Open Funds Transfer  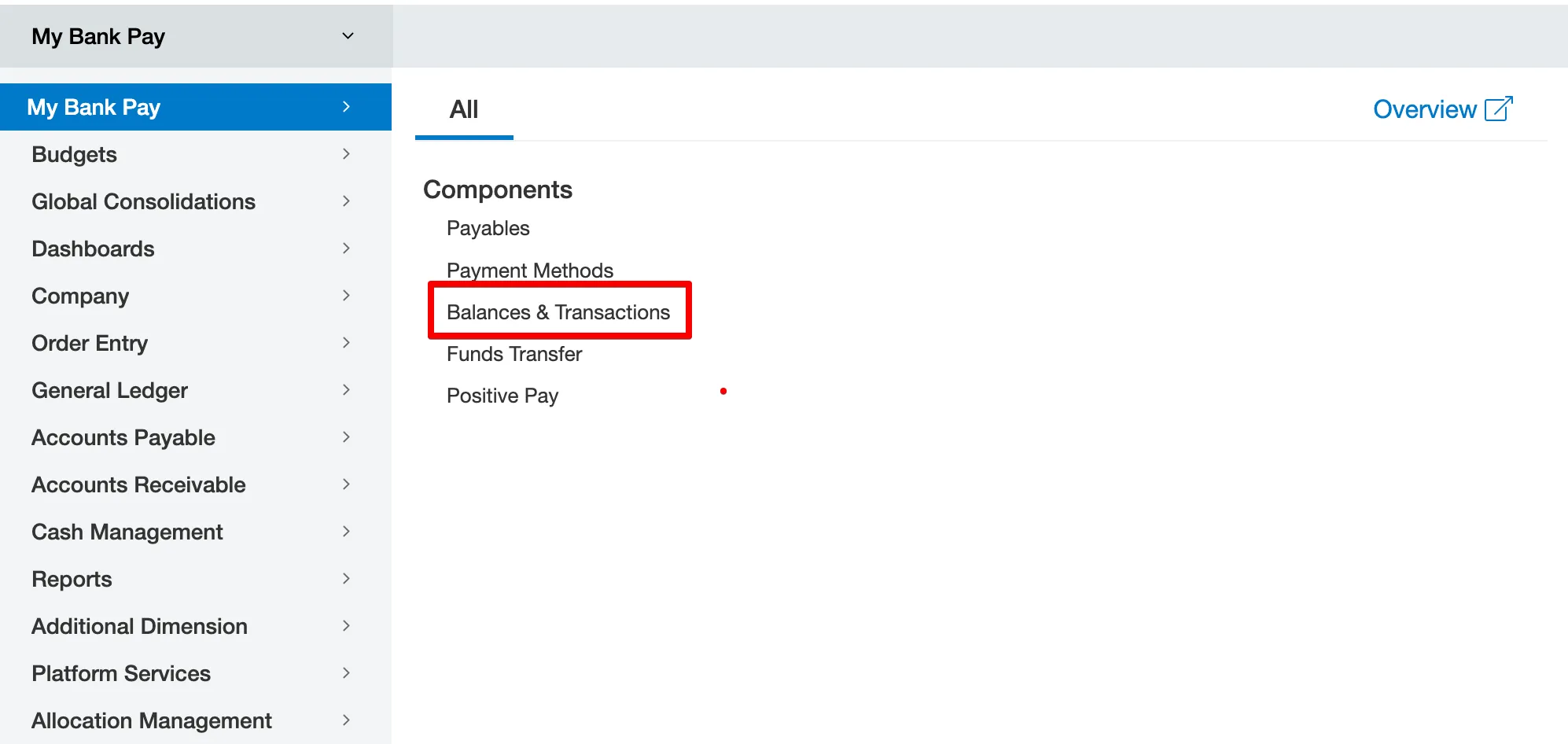tap(514, 354)
